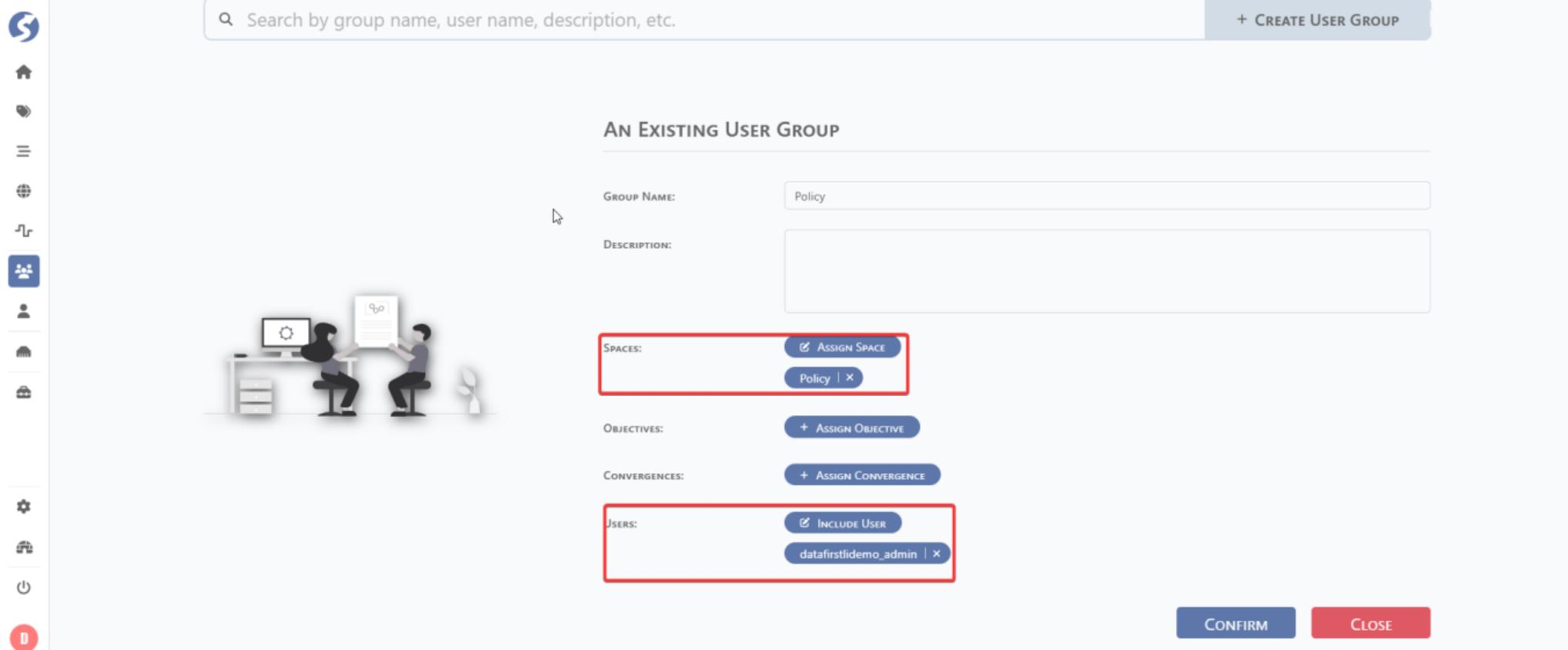Click the Assign Objective button
The width and height of the screenshot is (1568, 650).
pos(852,428)
